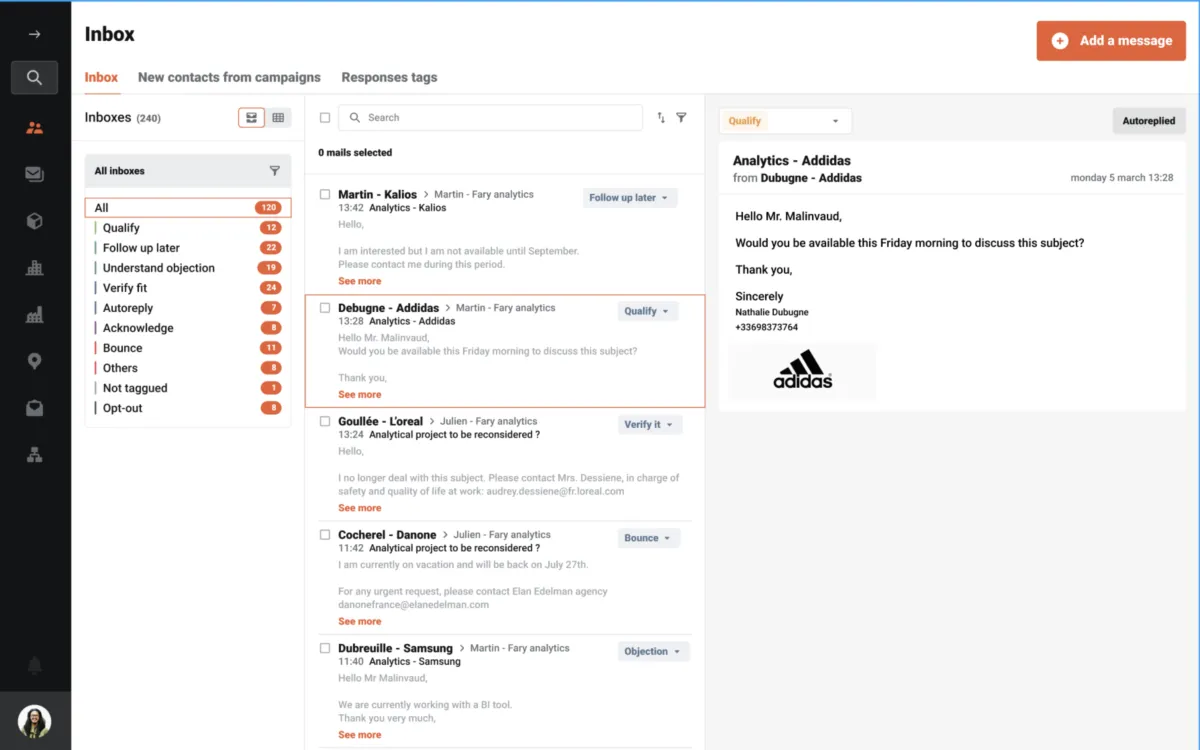The image size is (1200, 750).
Task: Select the Verify fit category
Action: pyautogui.click(x=188, y=288)
